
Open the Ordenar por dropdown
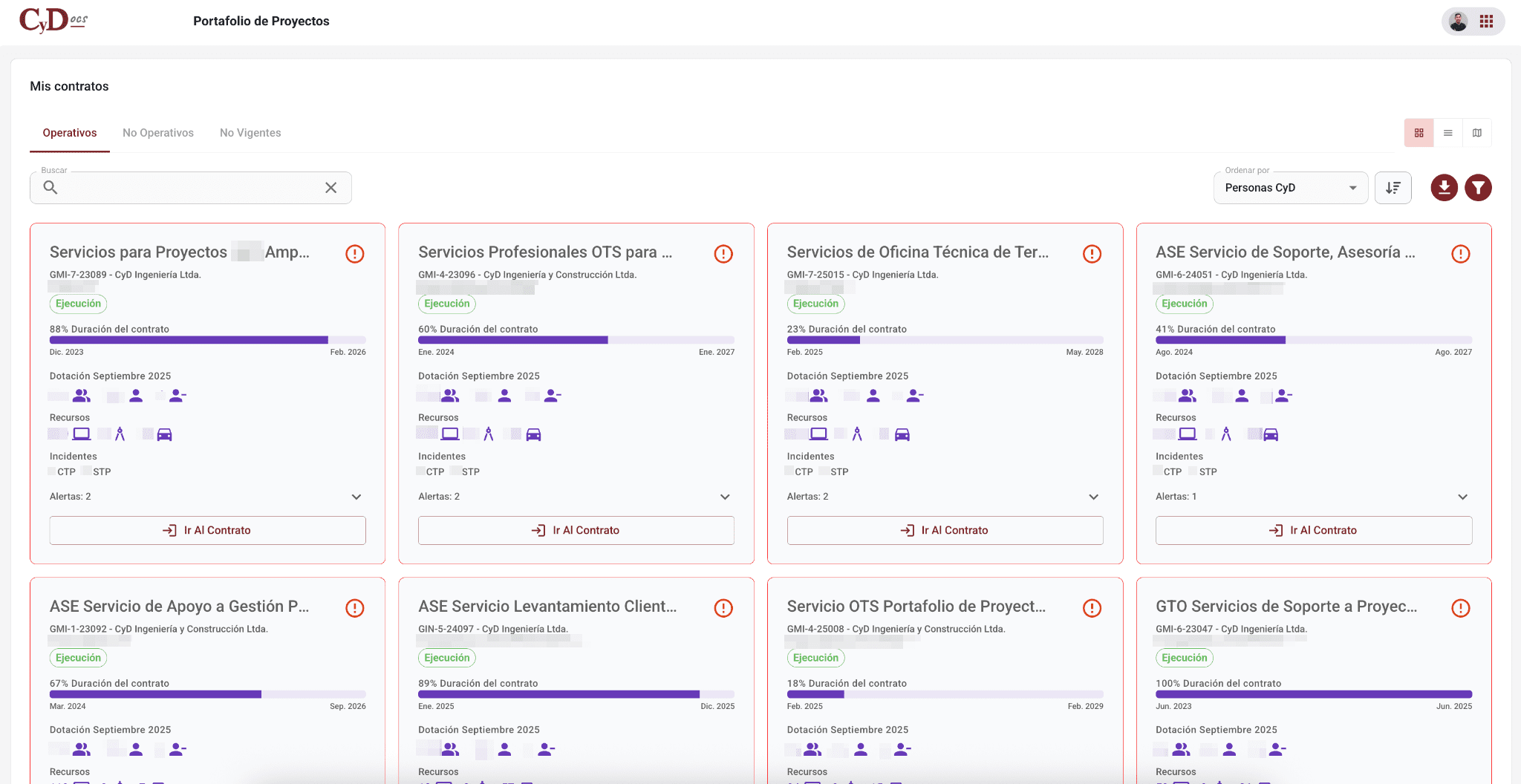1290,188
